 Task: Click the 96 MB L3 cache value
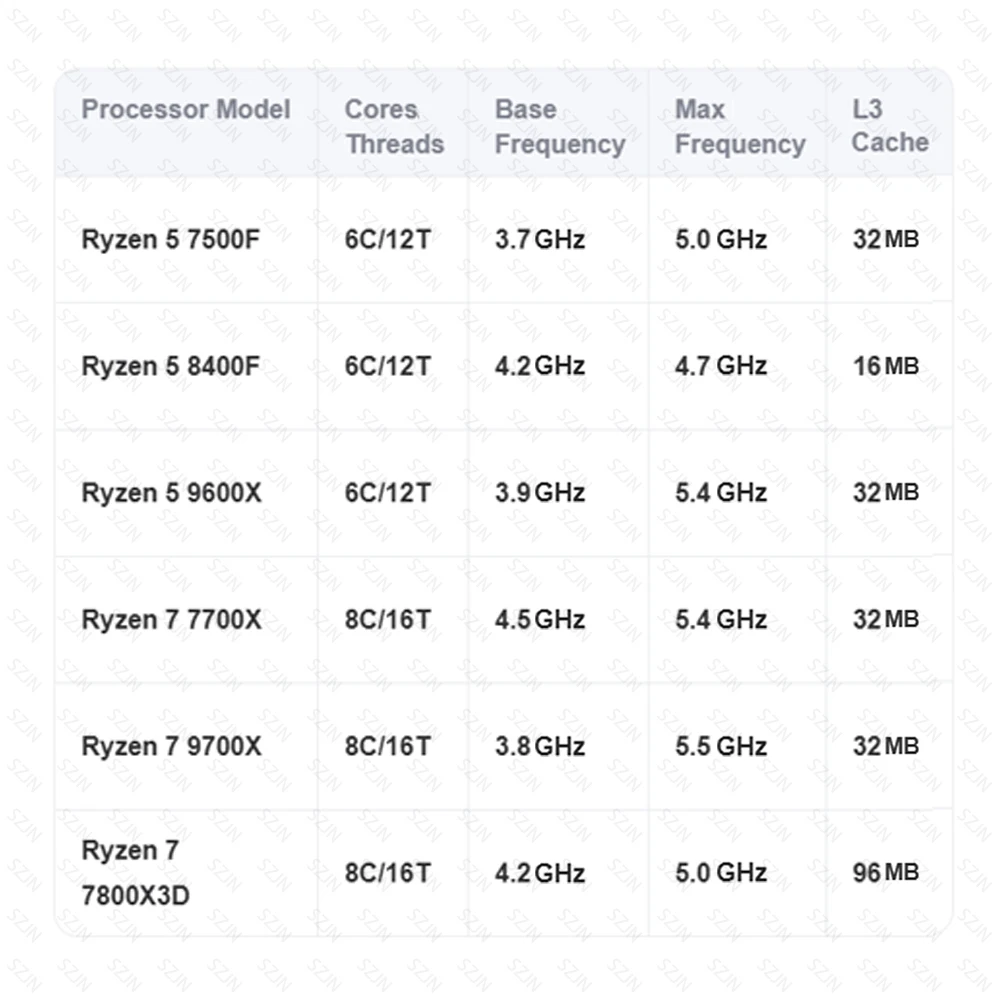click(885, 873)
